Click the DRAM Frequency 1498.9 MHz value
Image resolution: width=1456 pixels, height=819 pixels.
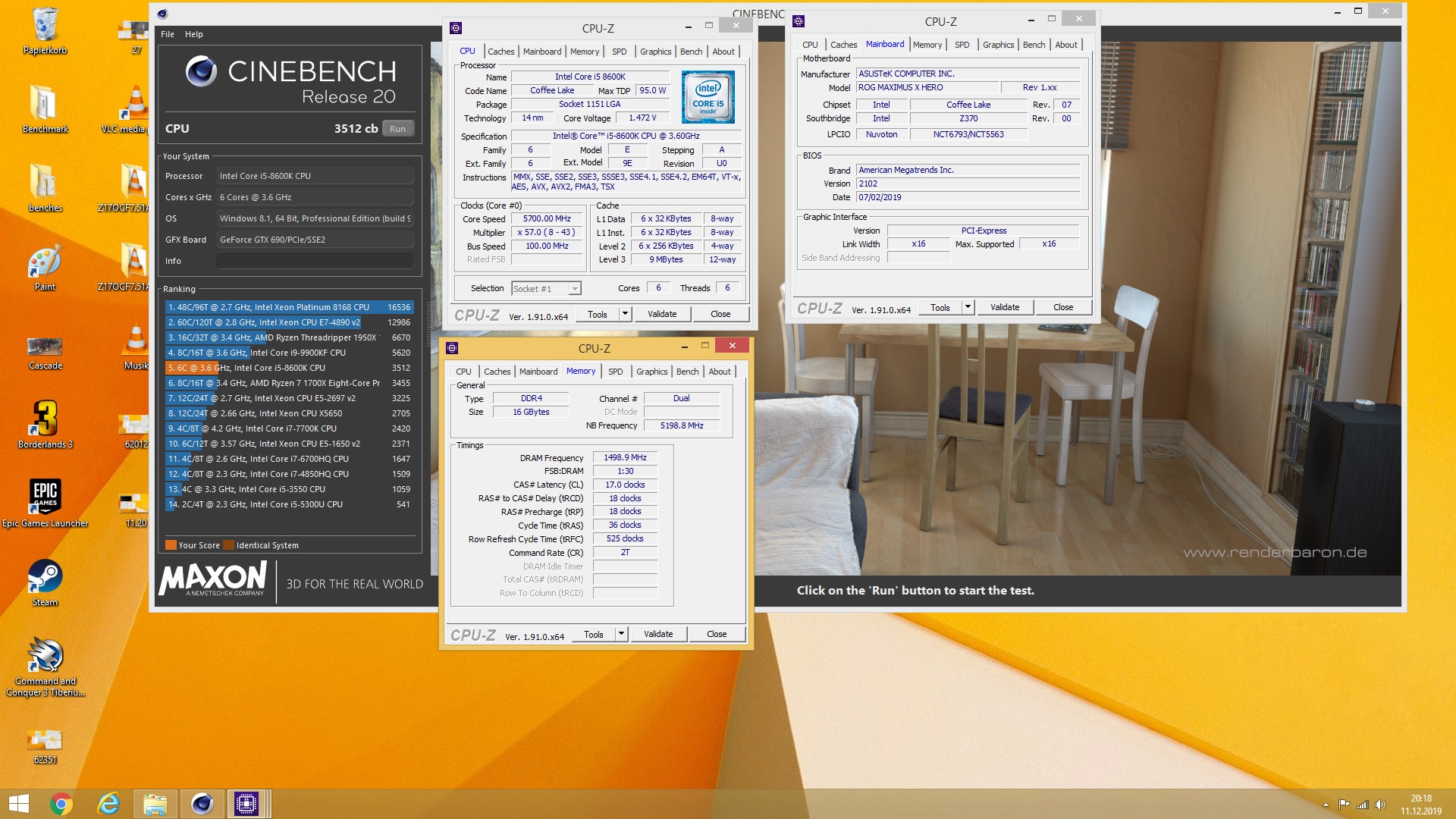[625, 458]
